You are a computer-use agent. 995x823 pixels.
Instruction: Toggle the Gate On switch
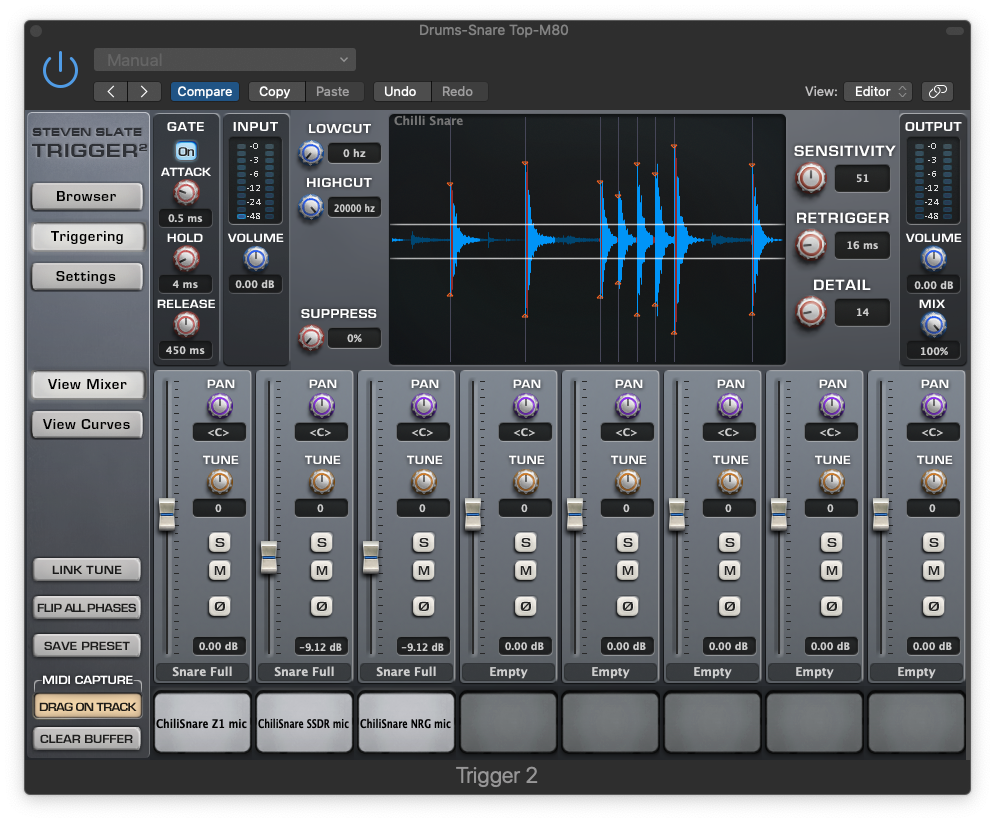(186, 151)
